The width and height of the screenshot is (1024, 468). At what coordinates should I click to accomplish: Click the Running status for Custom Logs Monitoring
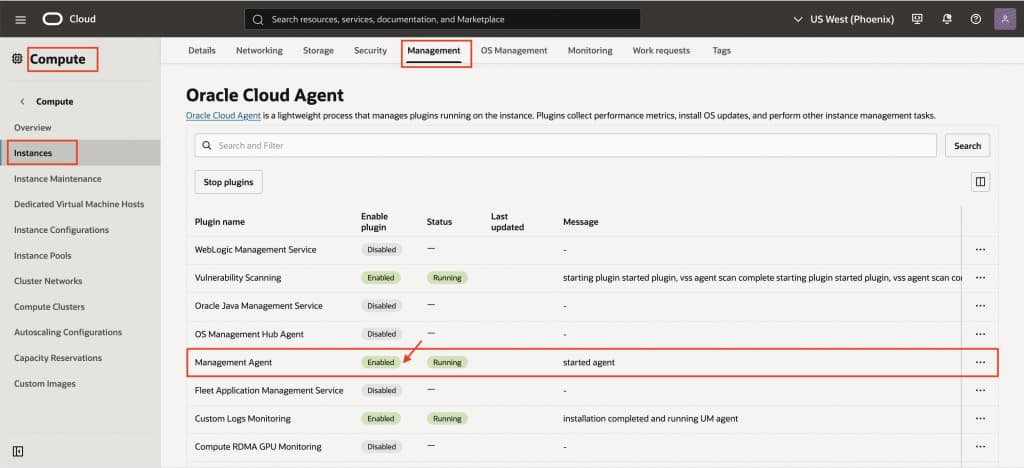447,418
